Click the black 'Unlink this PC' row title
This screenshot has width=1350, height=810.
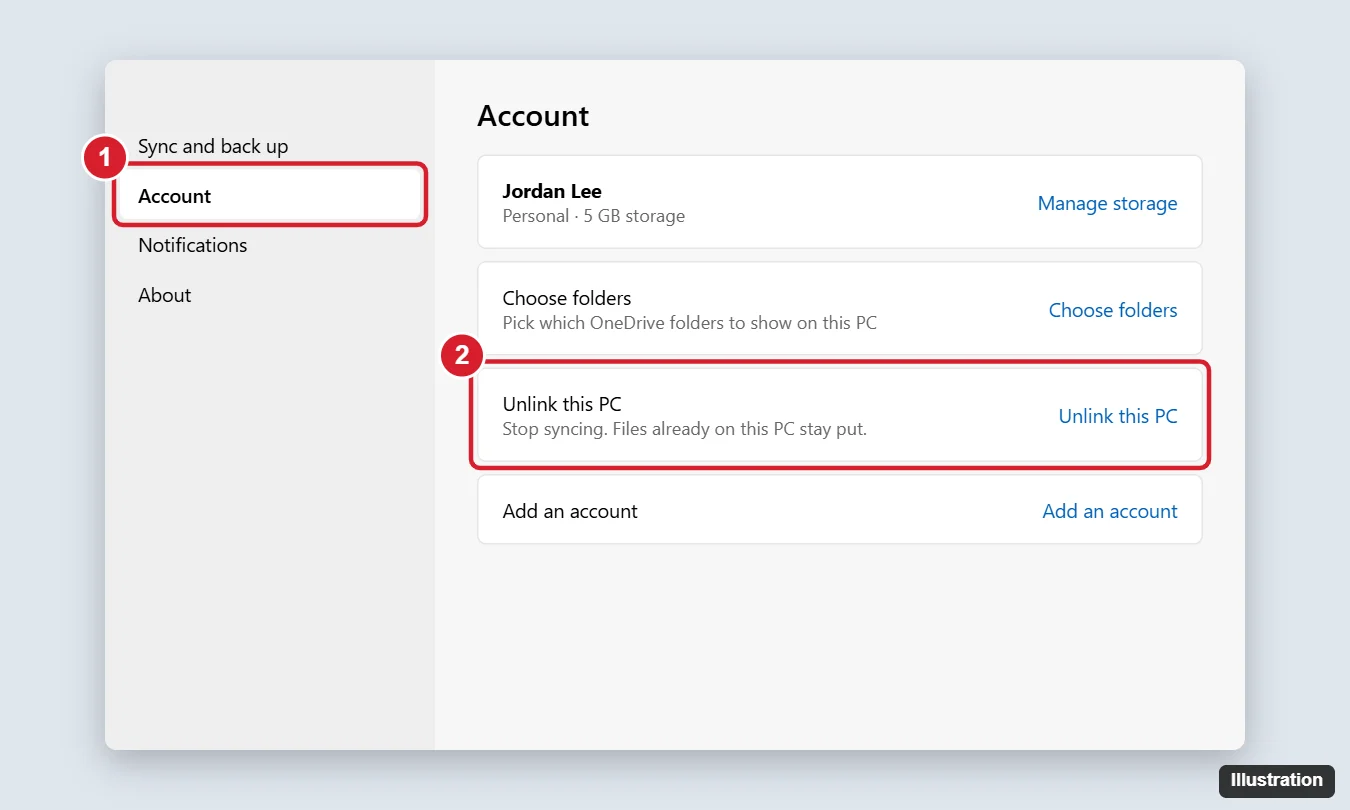[x=562, y=404]
